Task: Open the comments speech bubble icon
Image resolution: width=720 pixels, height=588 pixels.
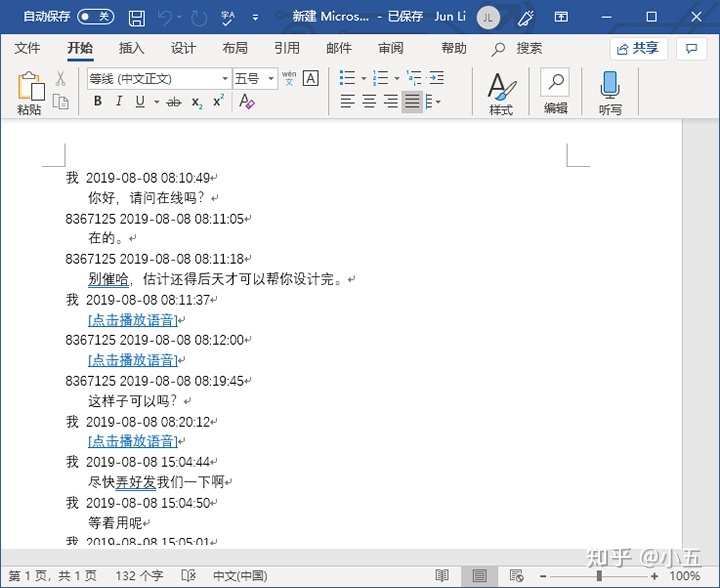Action: click(691, 48)
